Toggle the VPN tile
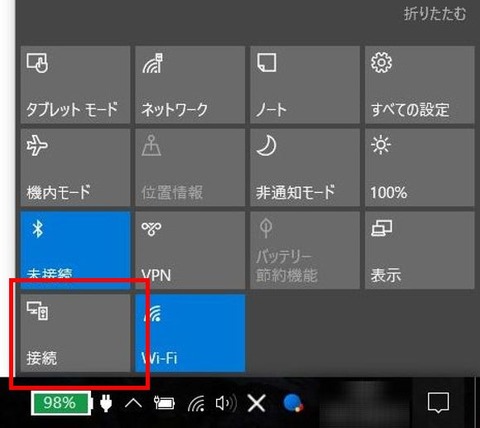The width and height of the screenshot is (480, 428). 190,250
